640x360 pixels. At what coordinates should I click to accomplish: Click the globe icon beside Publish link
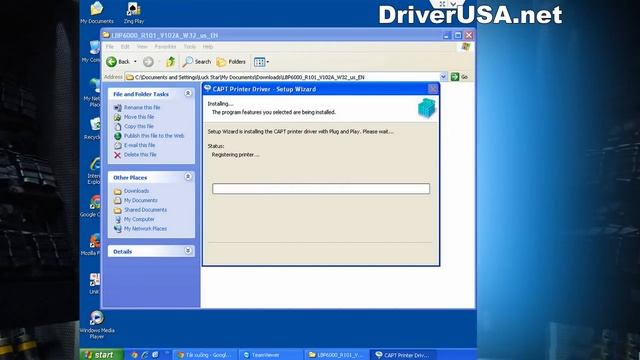coord(118,136)
